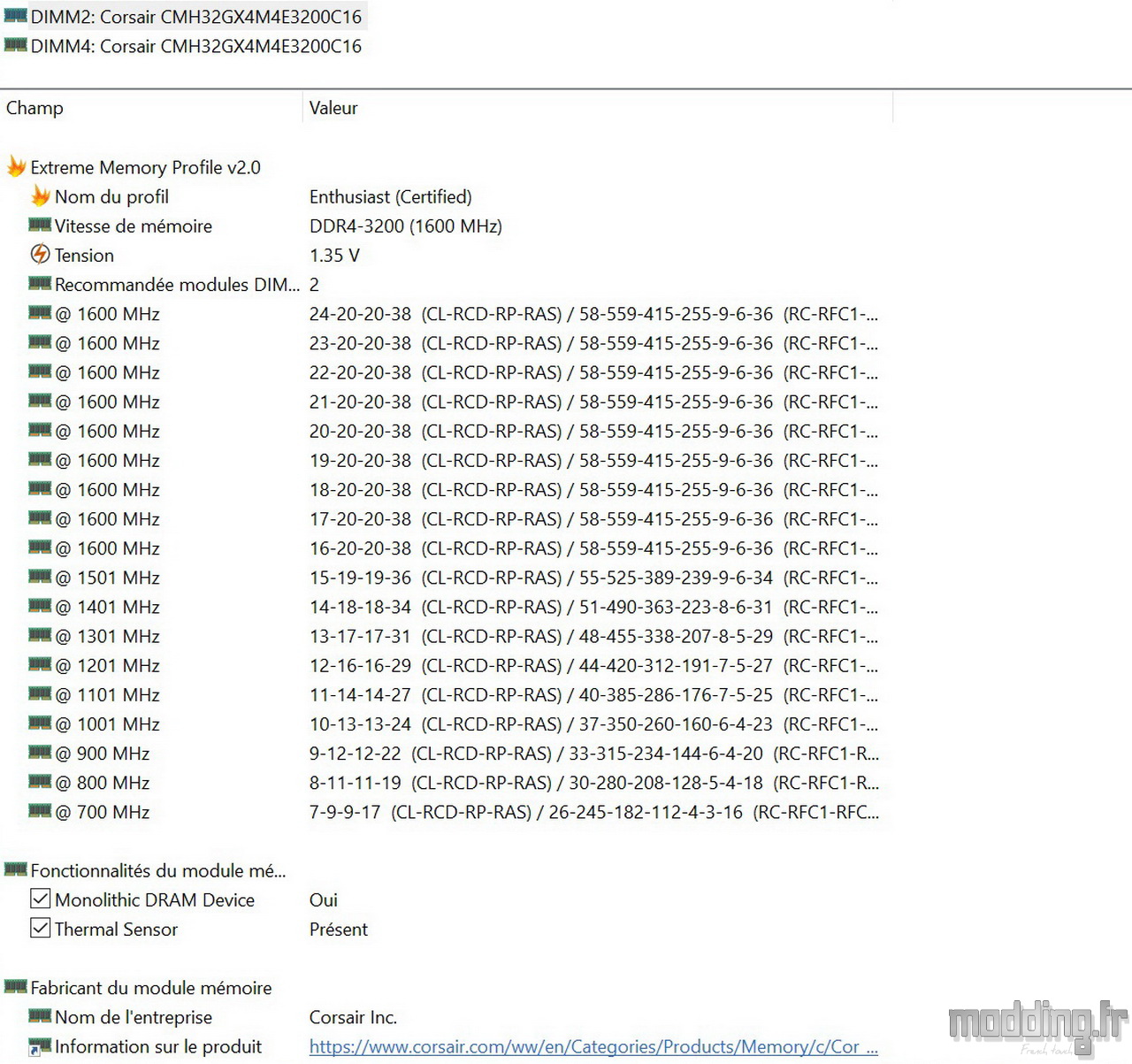Click the DIMM2 memory module icon
Screen dimensions: 1132x1064
pyautogui.click(x=16, y=15)
